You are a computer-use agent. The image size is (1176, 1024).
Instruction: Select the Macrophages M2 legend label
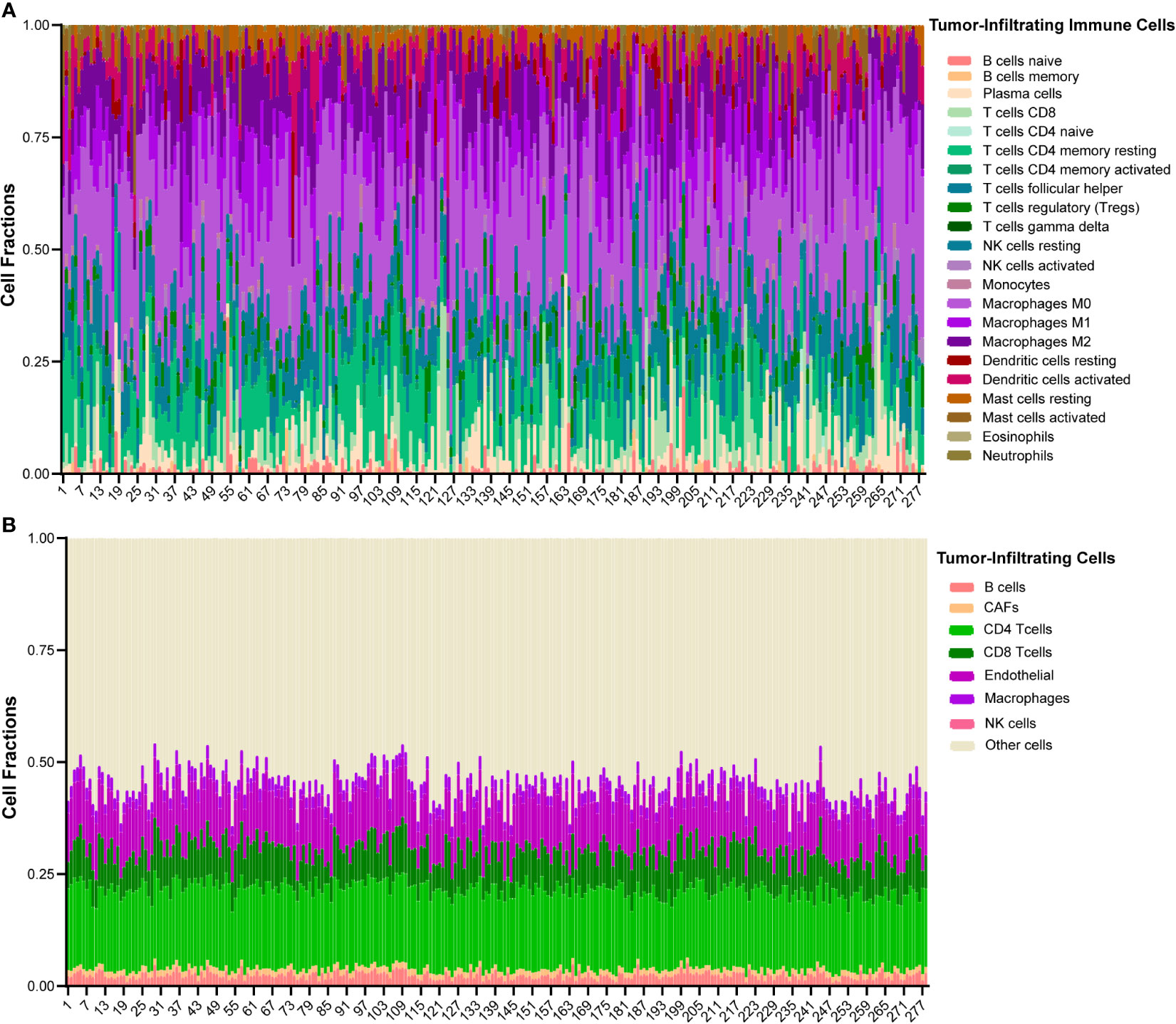click(x=1036, y=342)
